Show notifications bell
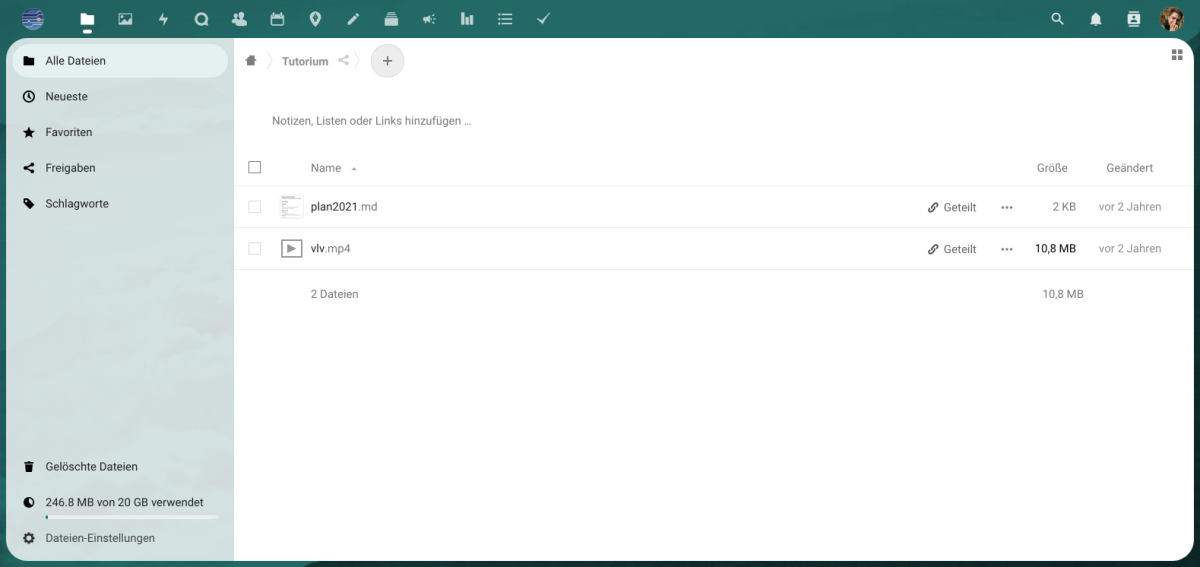 pyautogui.click(x=1096, y=19)
